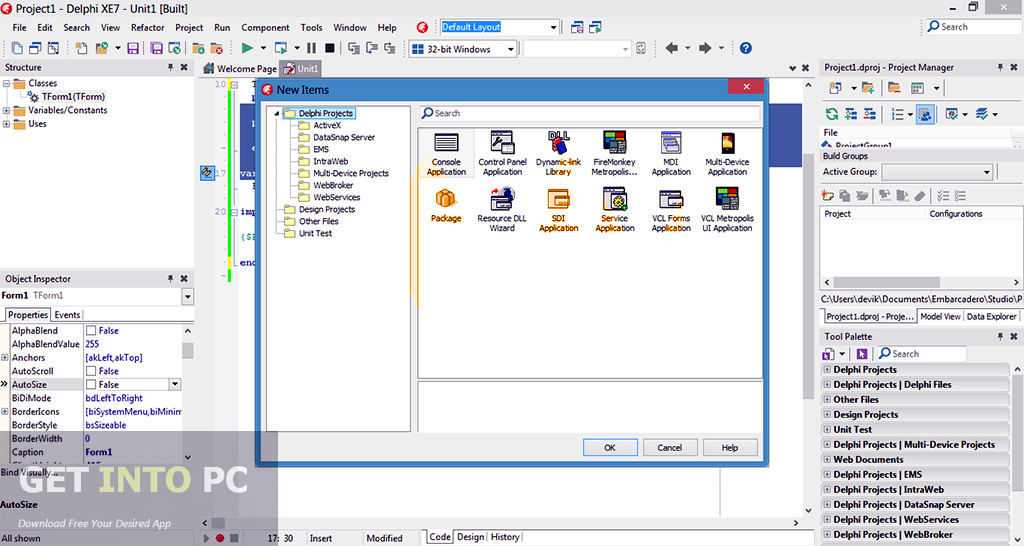Viewport: 1024px width, 546px height.
Task: Select SDI Application icon
Action: (x=558, y=209)
